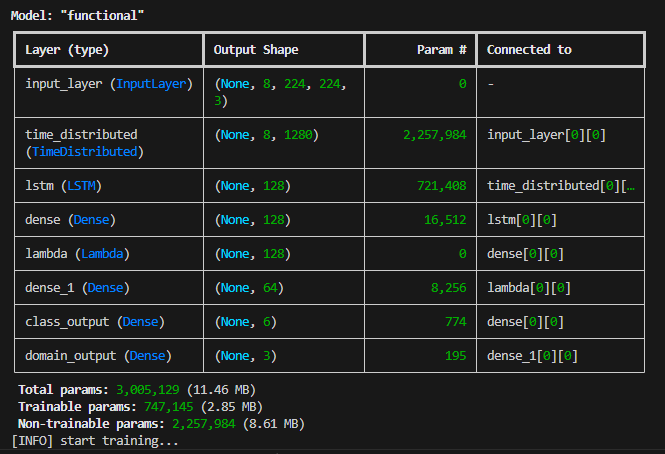Click the "Non-trainable params" summary line
The width and height of the screenshot is (665, 454).
click(x=160, y=424)
